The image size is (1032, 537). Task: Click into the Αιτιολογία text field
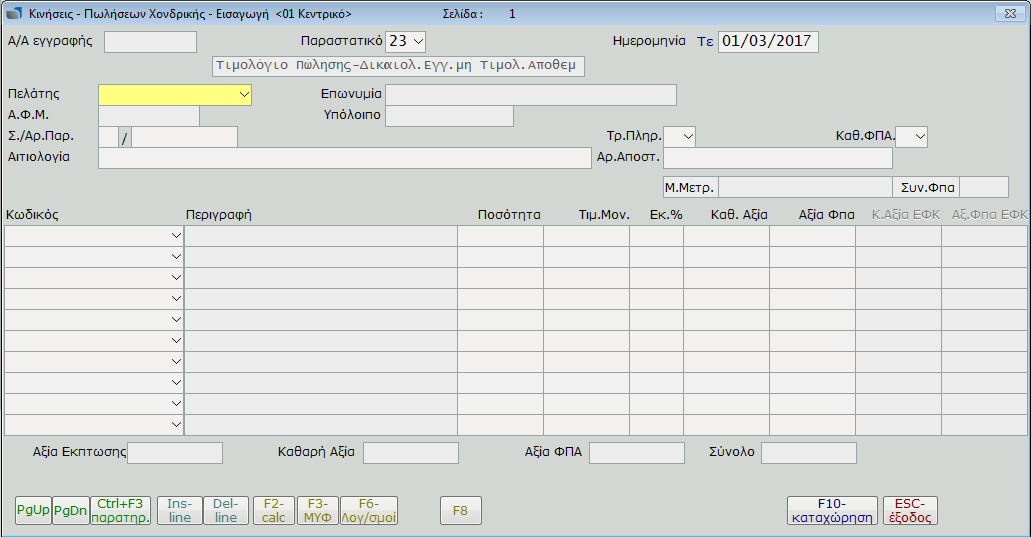click(x=344, y=158)
